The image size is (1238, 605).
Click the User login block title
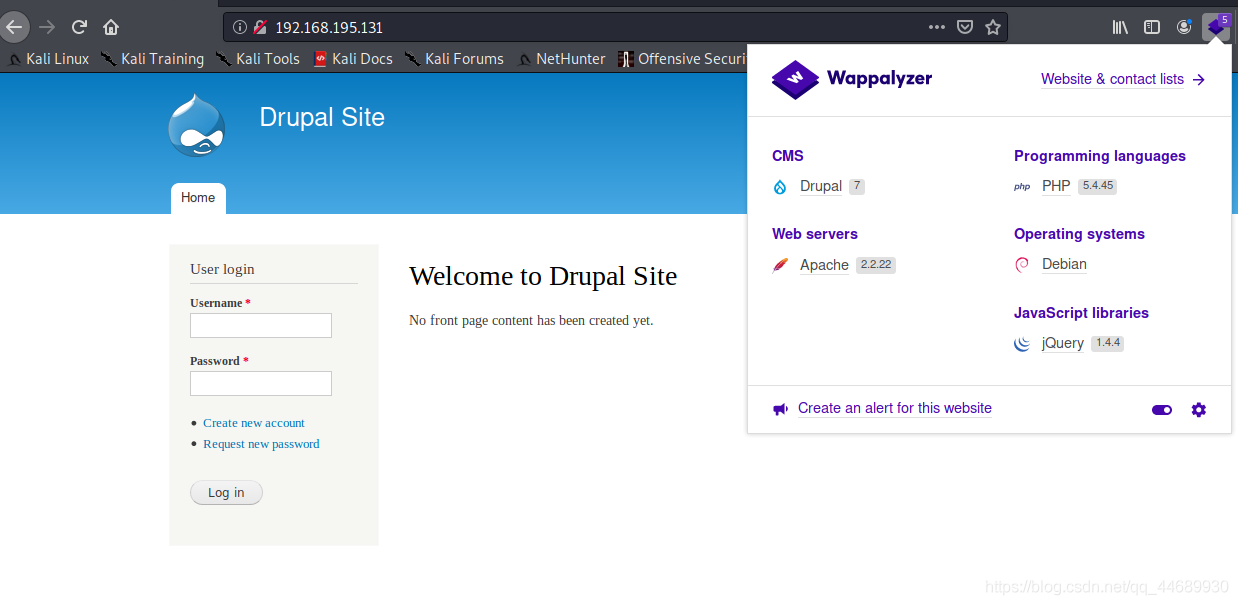(222, 269)
